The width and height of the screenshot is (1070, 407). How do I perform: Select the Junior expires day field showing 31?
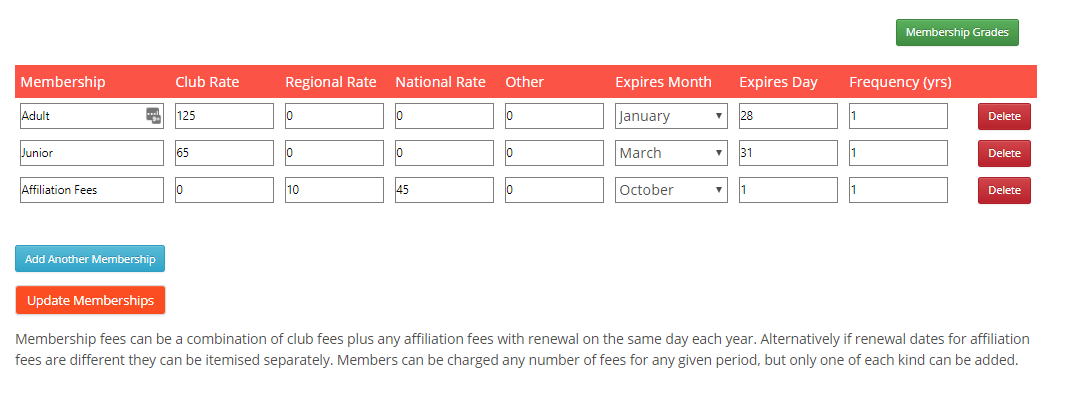coord(788,153)
